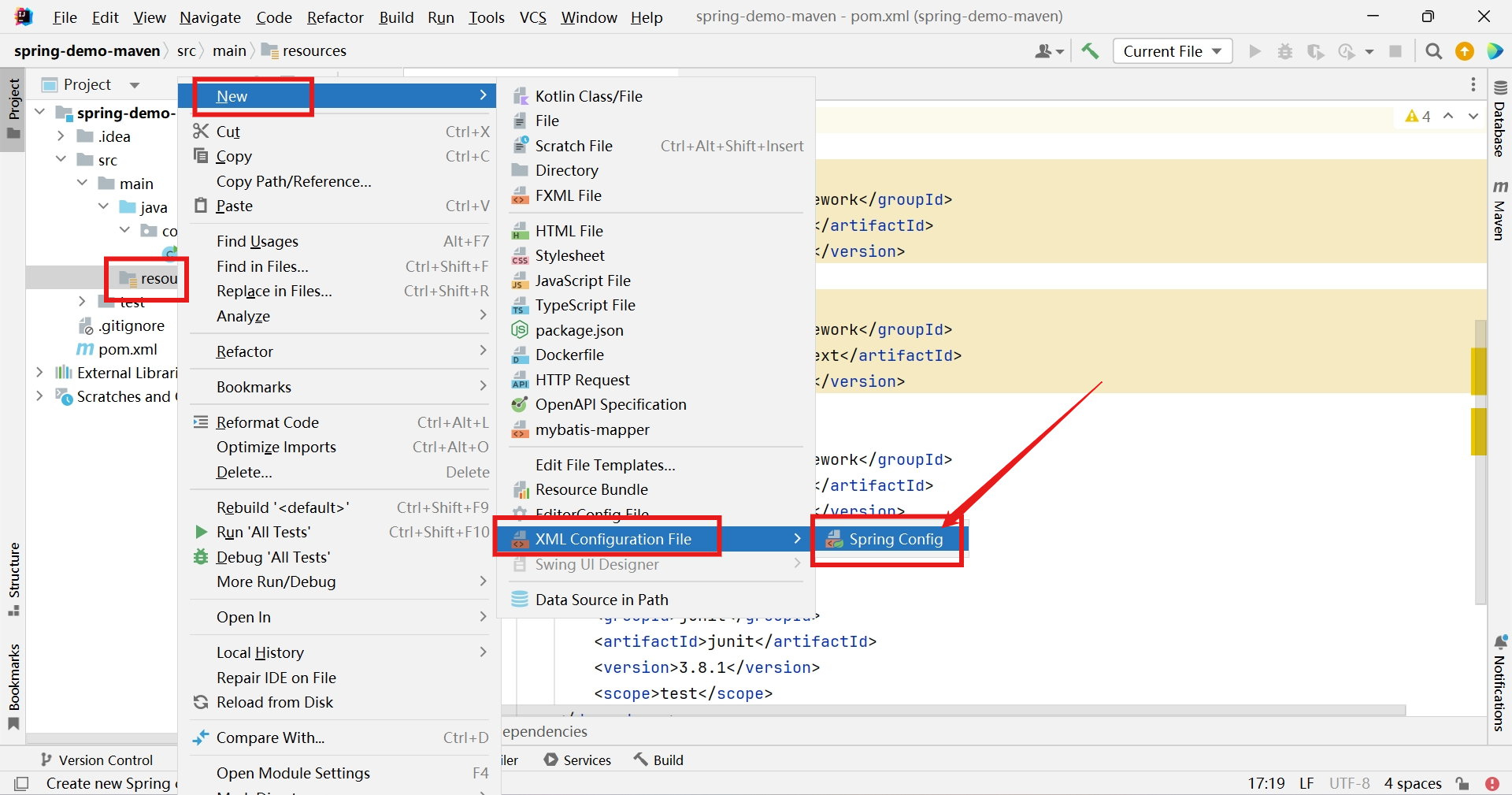The image size is (1512, 795).
Task: Click the editor horizontal scrollbar
Action: [953, 711]
